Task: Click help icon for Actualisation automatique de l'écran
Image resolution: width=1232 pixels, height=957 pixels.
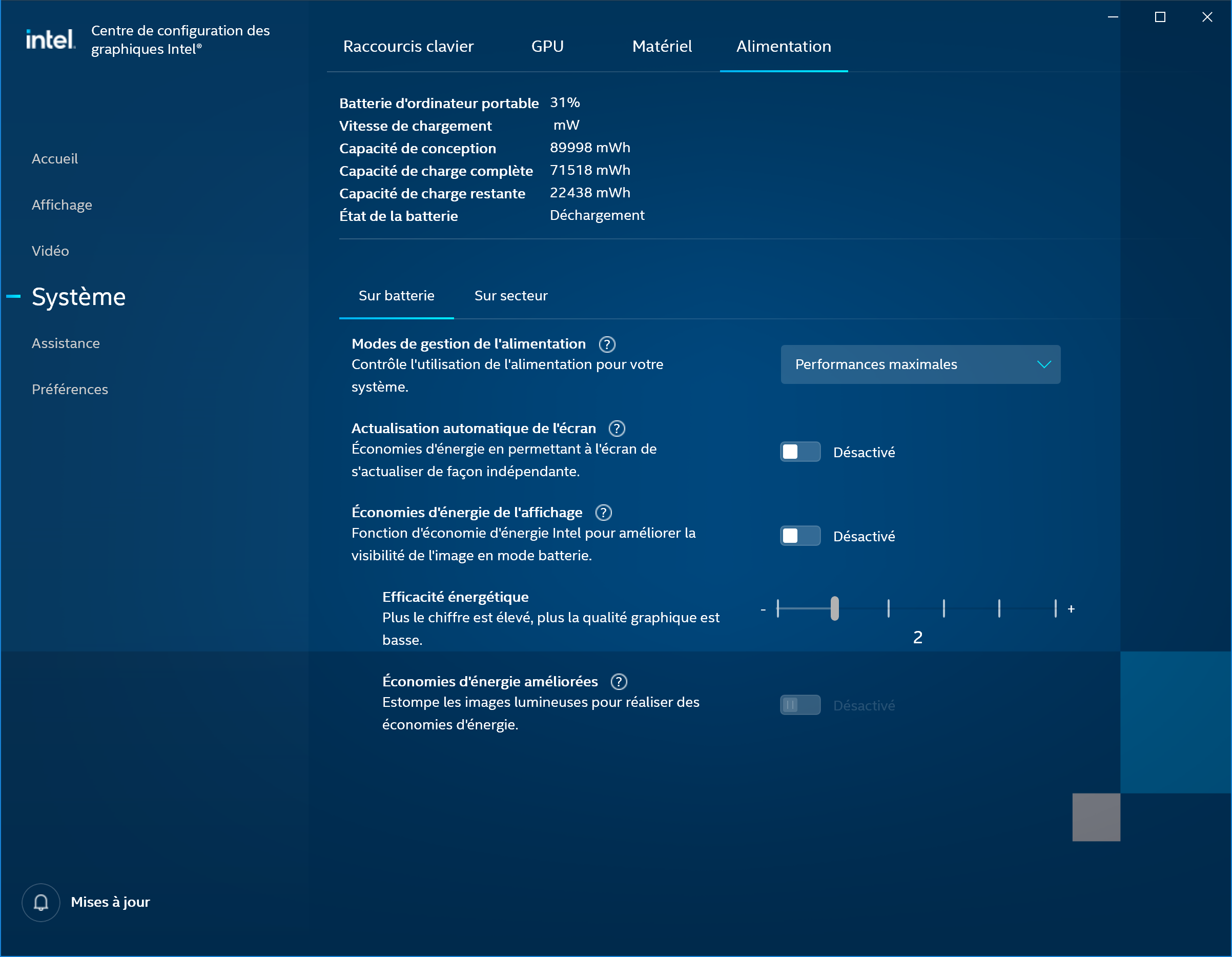Action: click(617, 429)
